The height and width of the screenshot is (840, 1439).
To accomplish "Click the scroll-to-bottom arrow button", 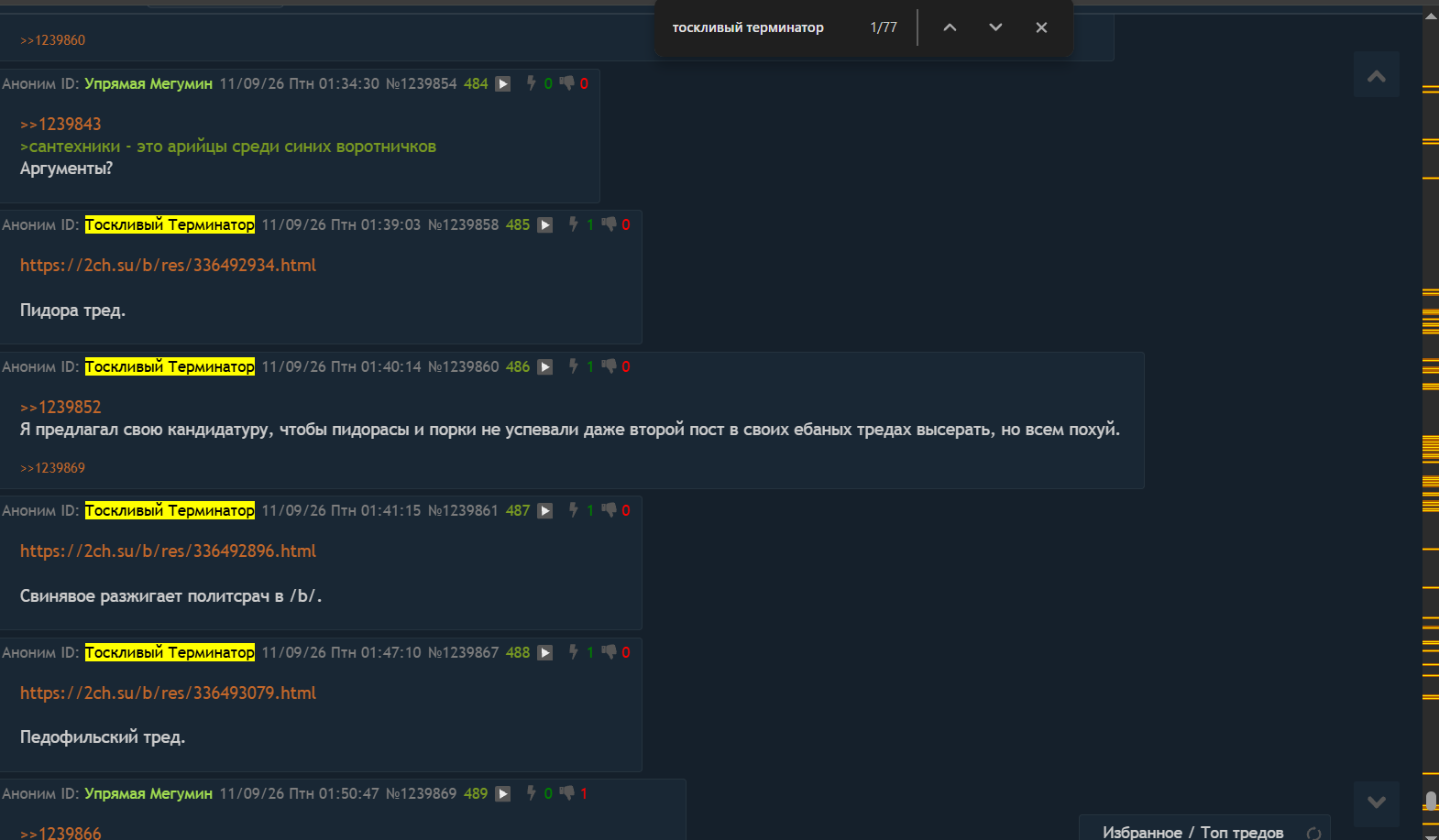I will tap(1377, 803).
